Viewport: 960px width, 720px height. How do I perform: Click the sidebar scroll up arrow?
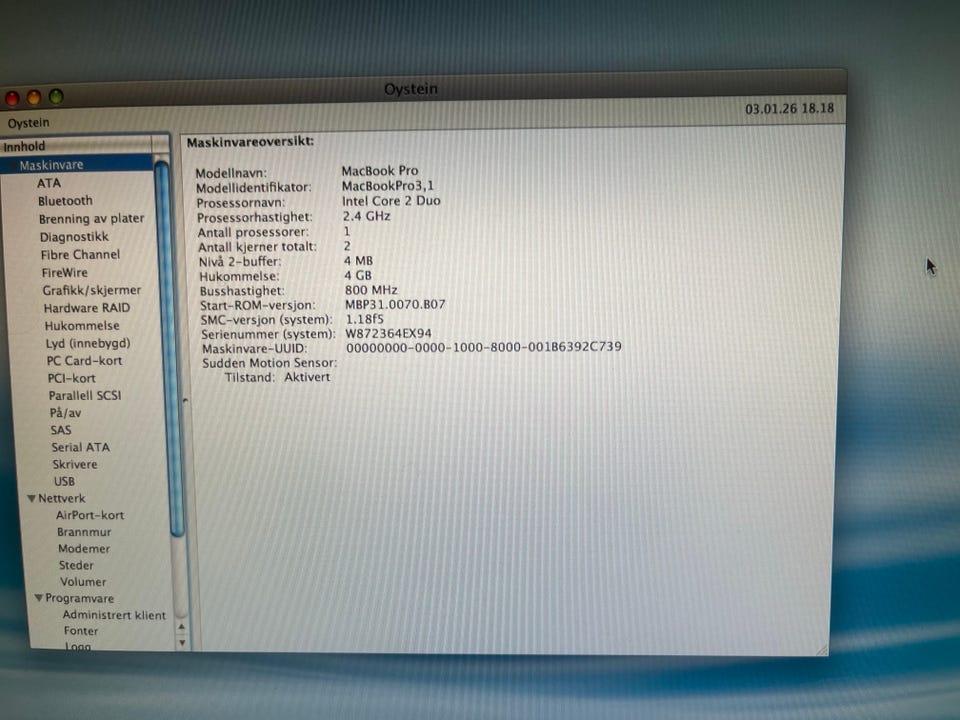point(181,628)
